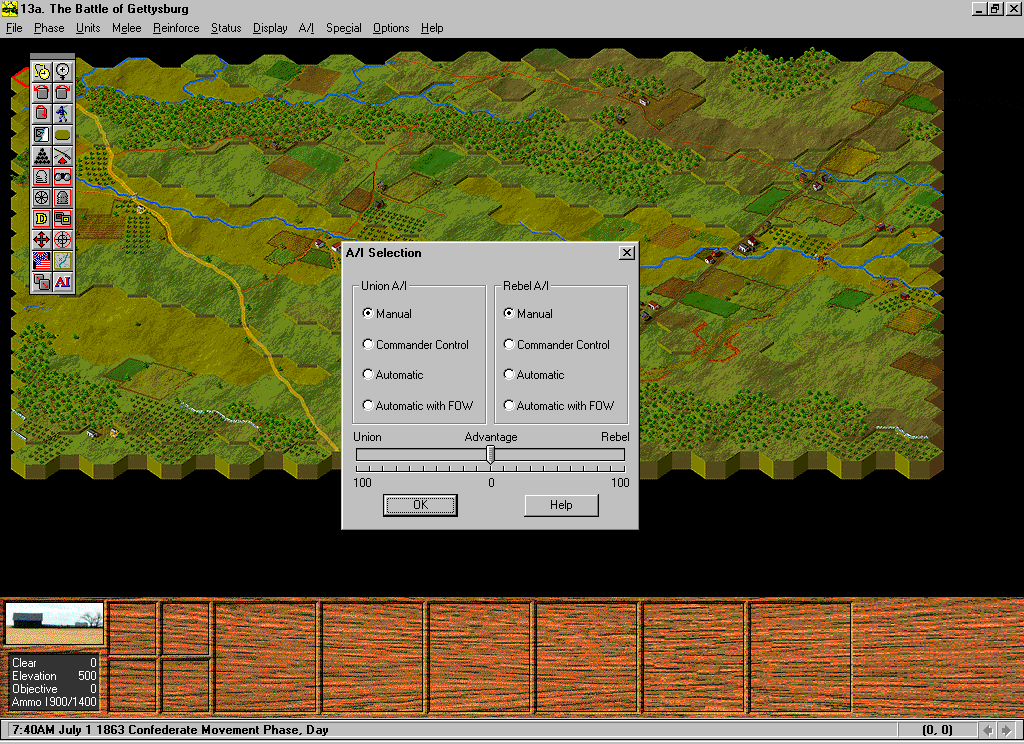The height and width of the screenshot is (744, 1024).
Task: Open the Special menu
Action: 343,28
